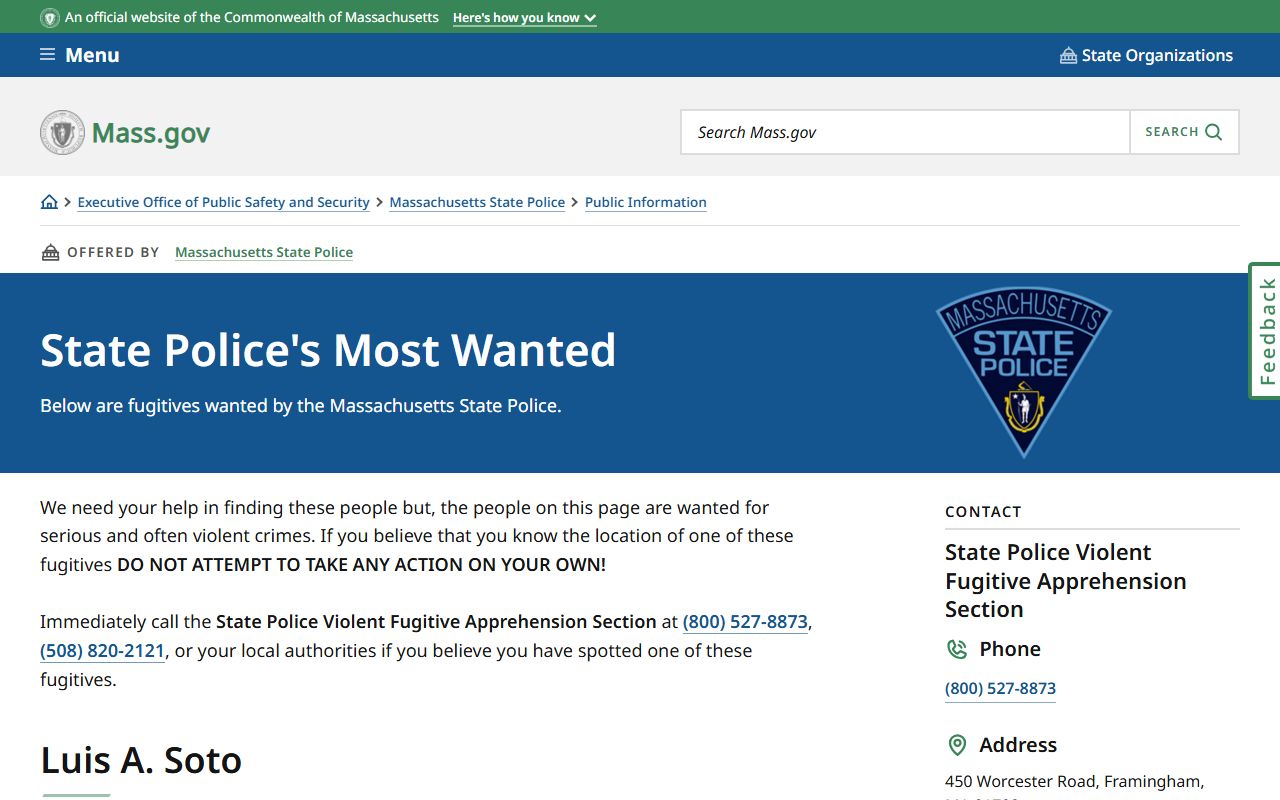The width and height of the screenshot is (1280, 800).
Task: Click the Offered By building icon
Action: point(50,252)
